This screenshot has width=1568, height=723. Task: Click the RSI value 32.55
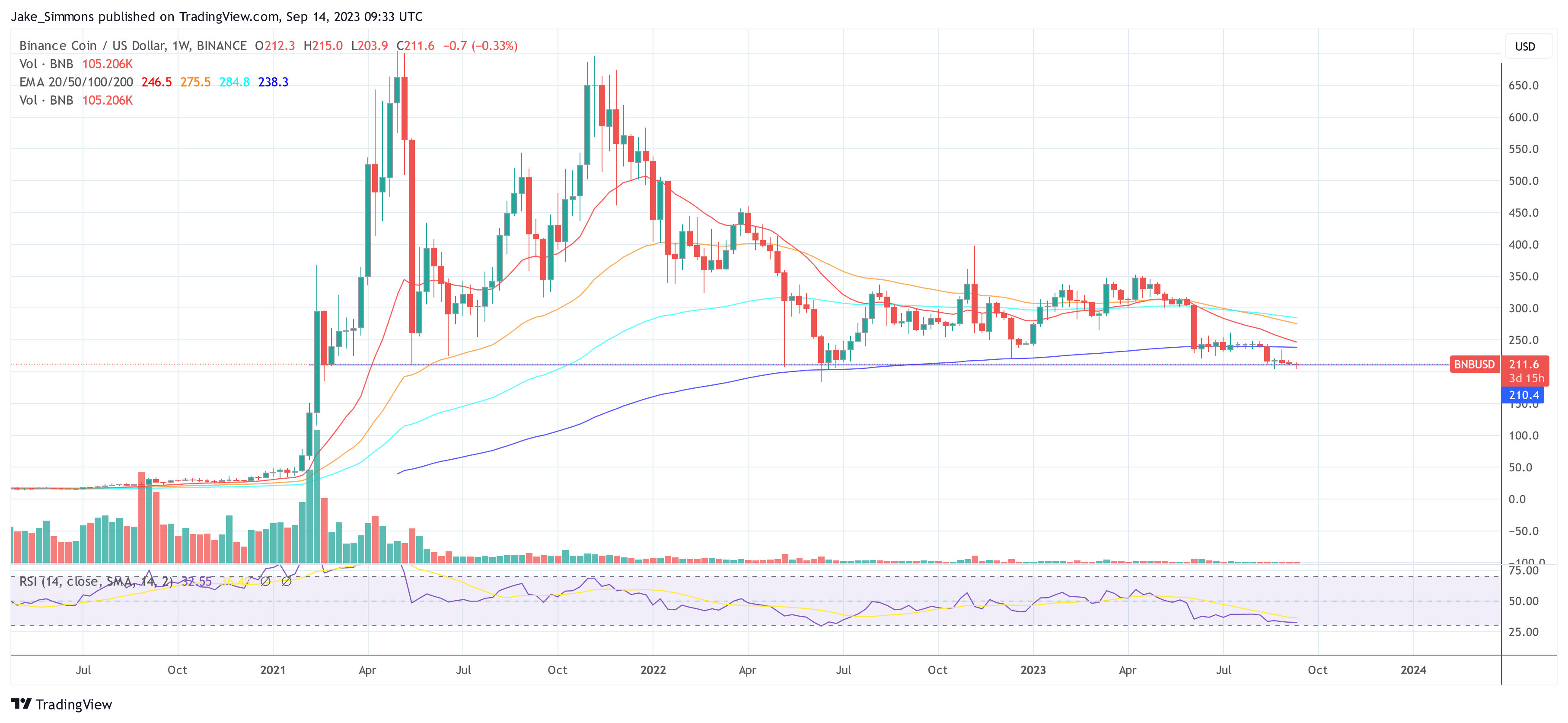pos(197,582)
